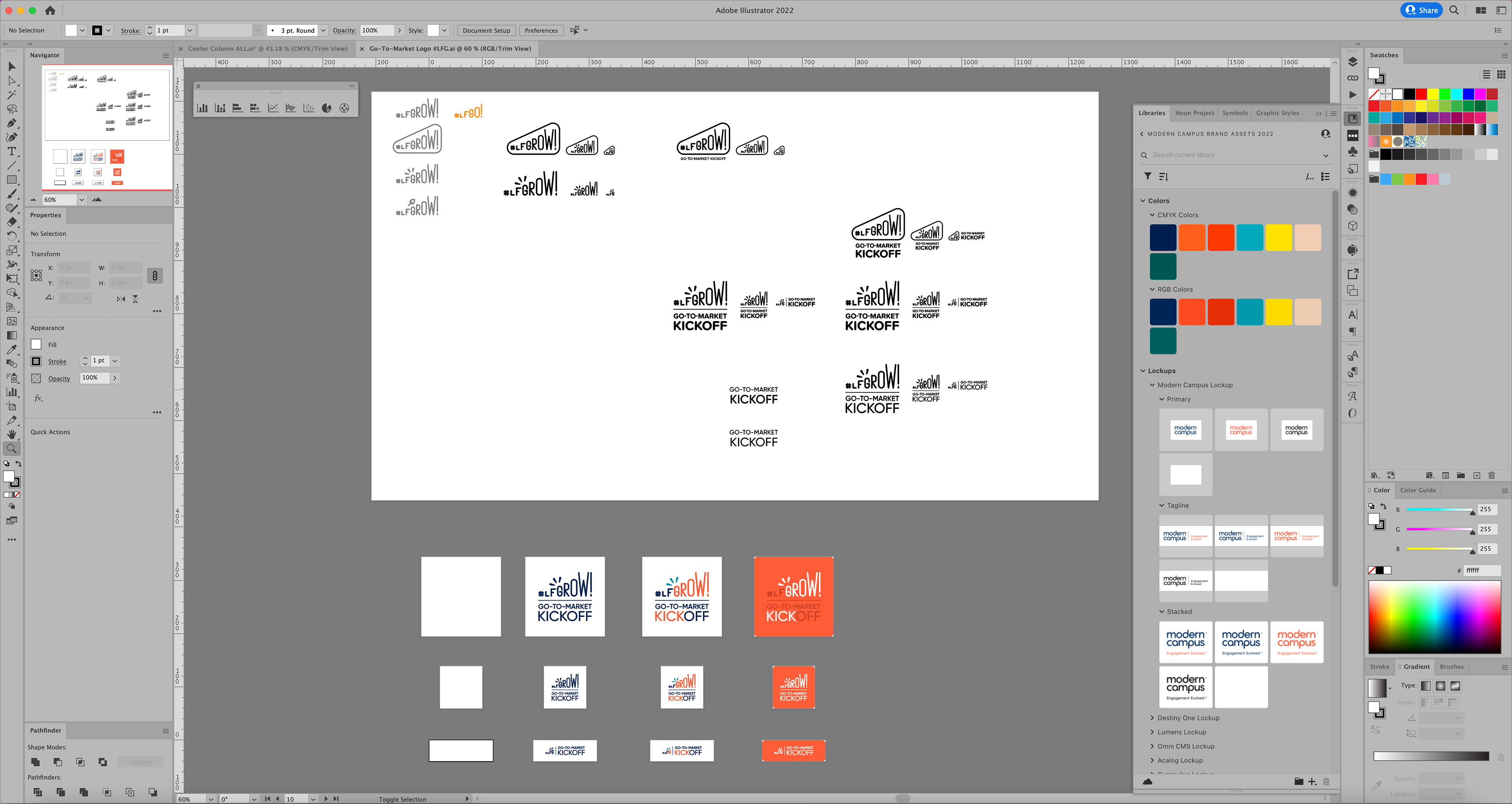Open the Layers panel icon in dock
The height and width of the screenshot is (804, 1512).
(x=1353, y=61)
